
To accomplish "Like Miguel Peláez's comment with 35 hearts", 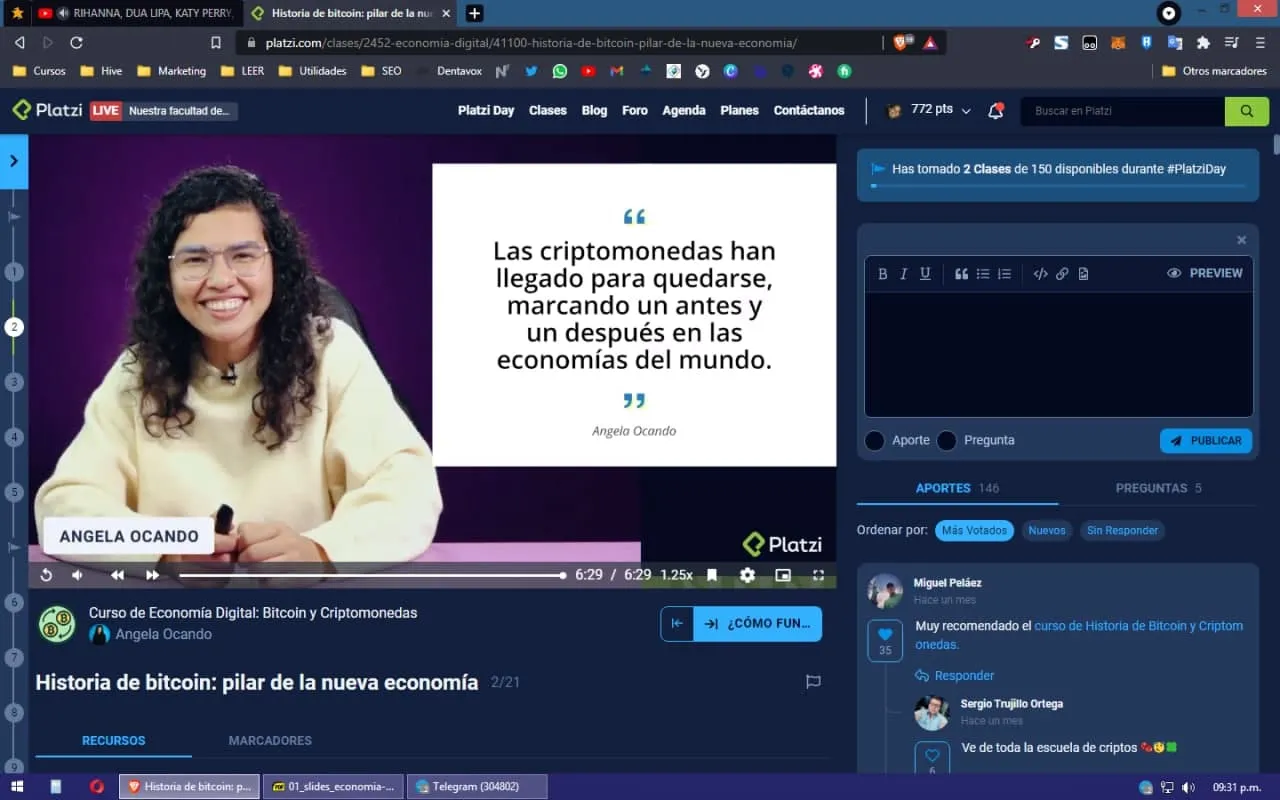I will click(x=885, y=640).
